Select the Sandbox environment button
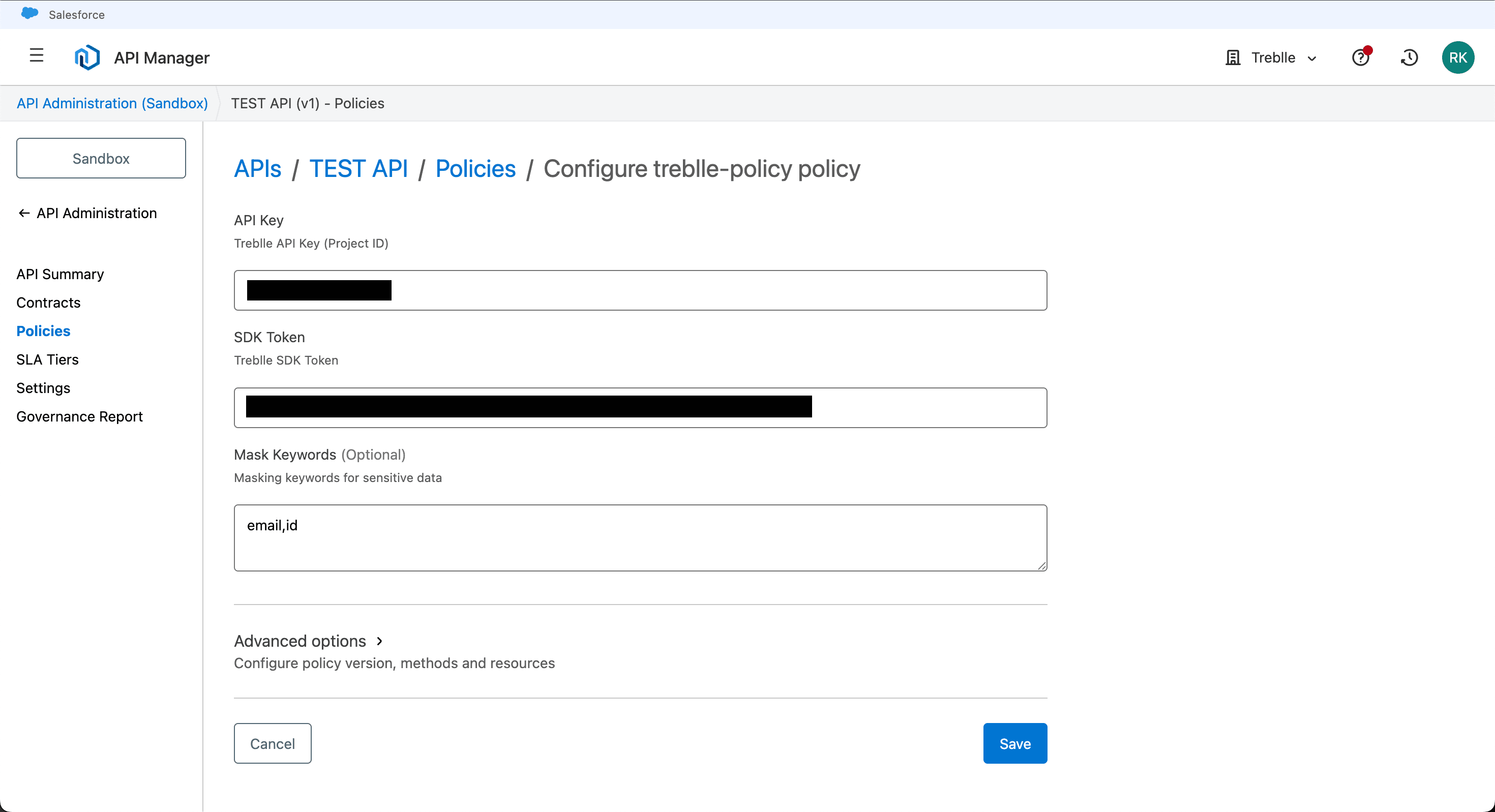1495x812 pixels. 100,158
